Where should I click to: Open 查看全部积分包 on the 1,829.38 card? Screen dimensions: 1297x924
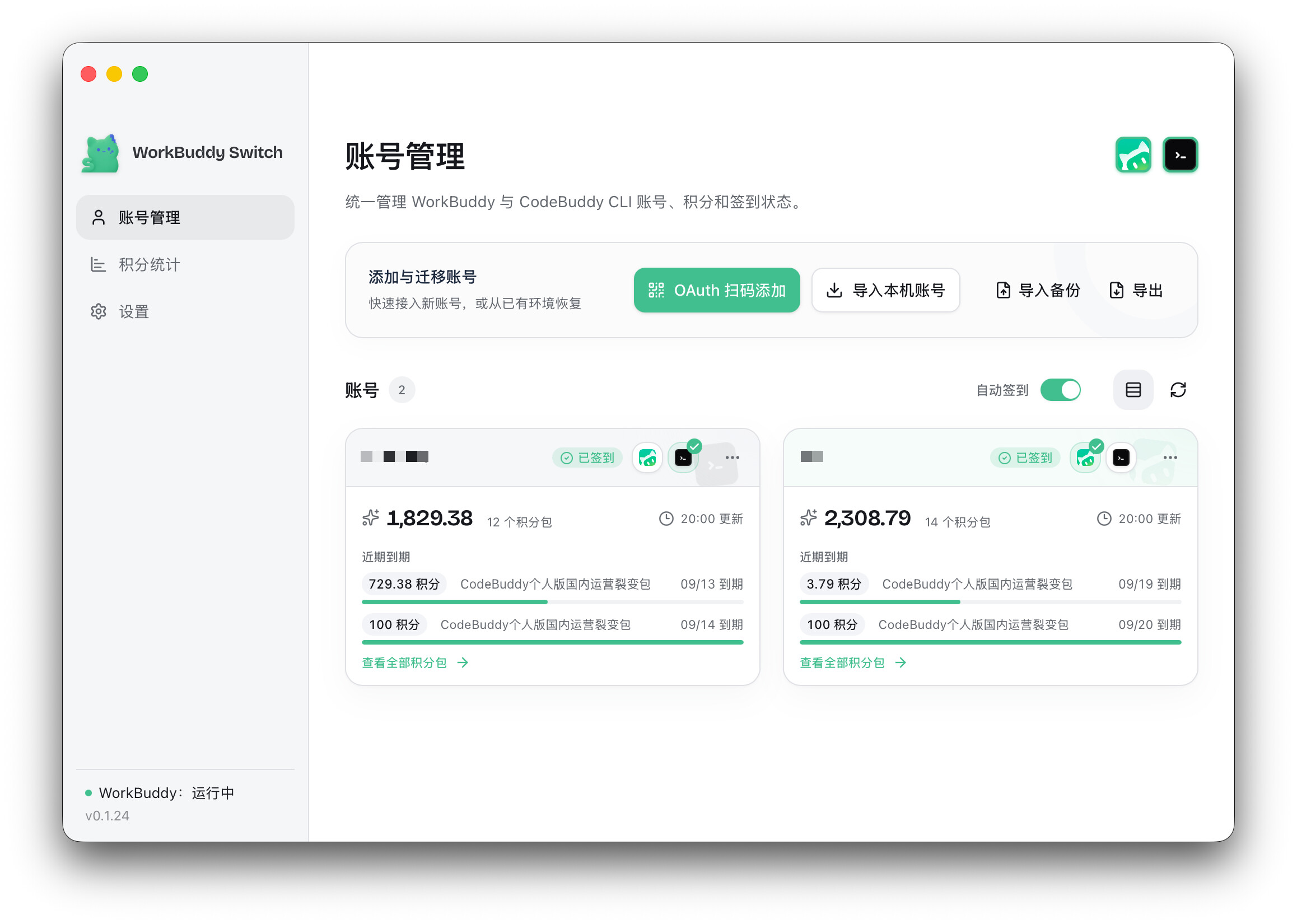coord(416,663)
